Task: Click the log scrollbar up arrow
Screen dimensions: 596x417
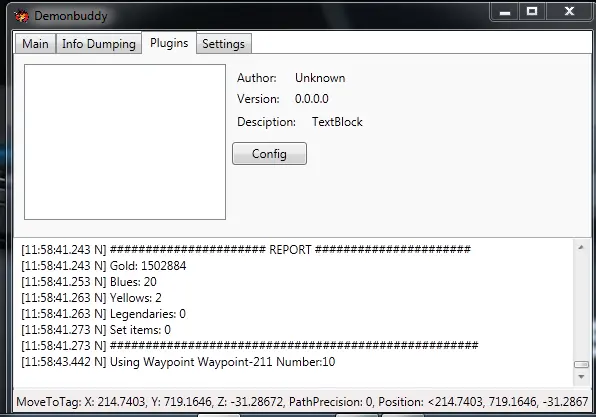Action: [581, 247]
